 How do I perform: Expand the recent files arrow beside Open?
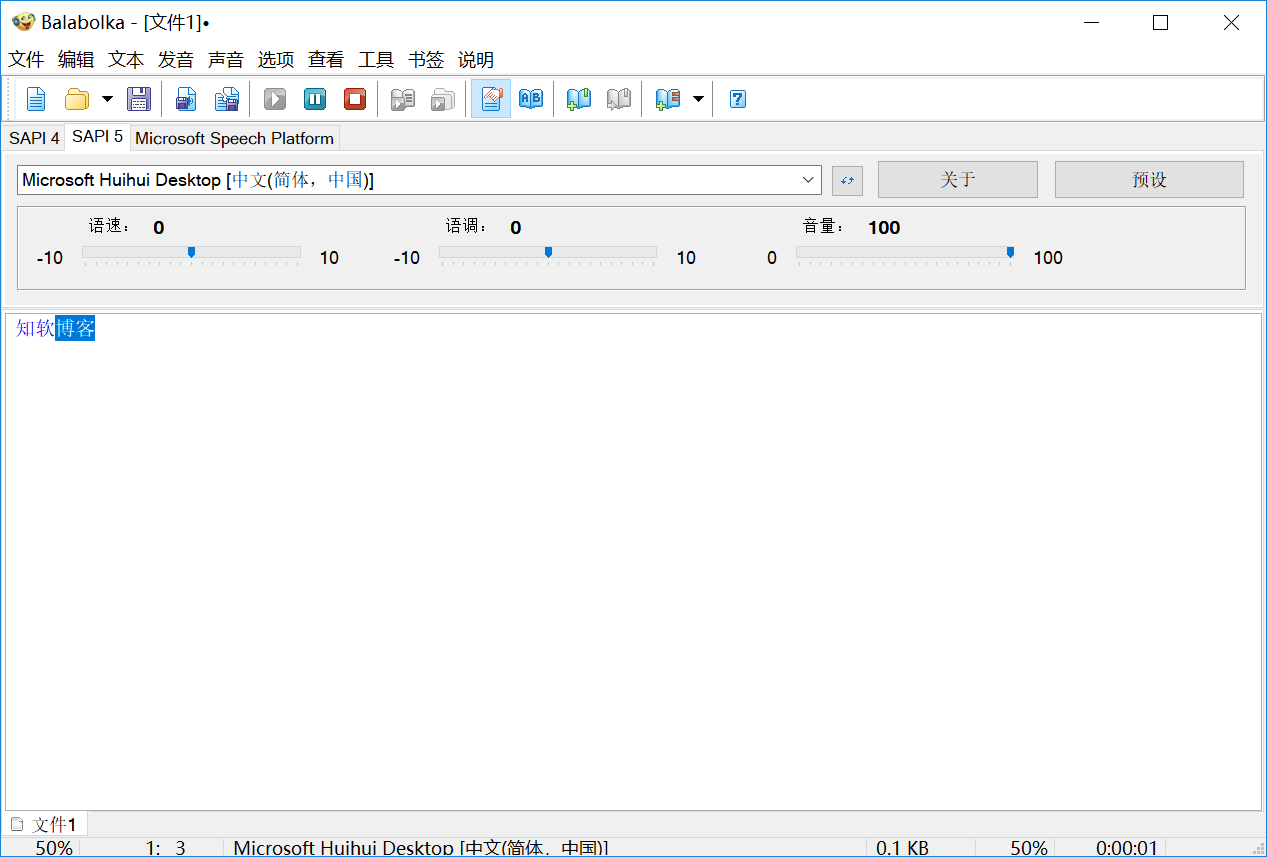click(107, 99)
